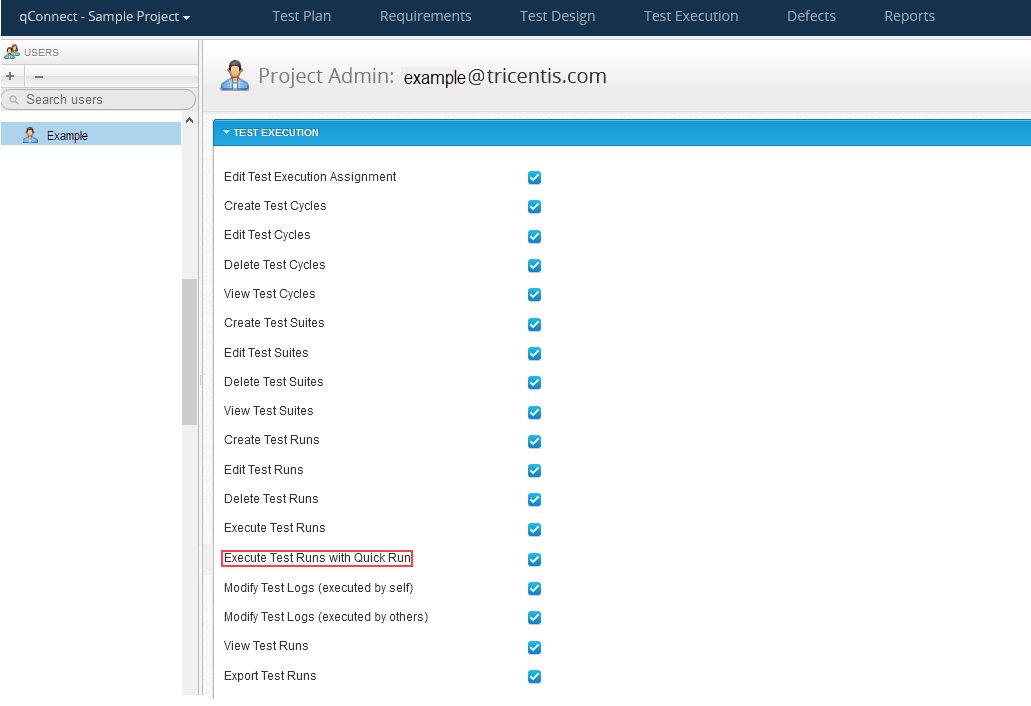Toggle Delete Test Suites checkbox
1031x706 pixels.
(x=534, y=383)
